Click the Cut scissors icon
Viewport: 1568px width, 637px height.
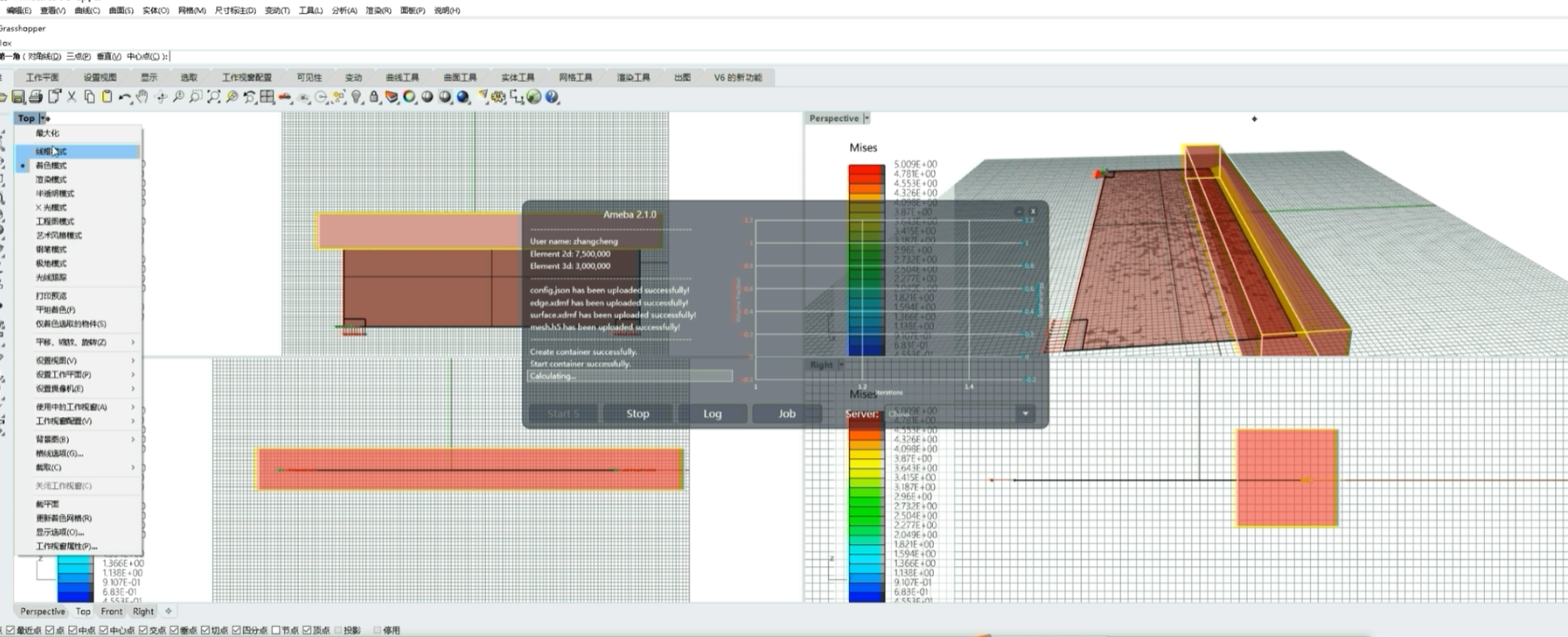(72, 97)
